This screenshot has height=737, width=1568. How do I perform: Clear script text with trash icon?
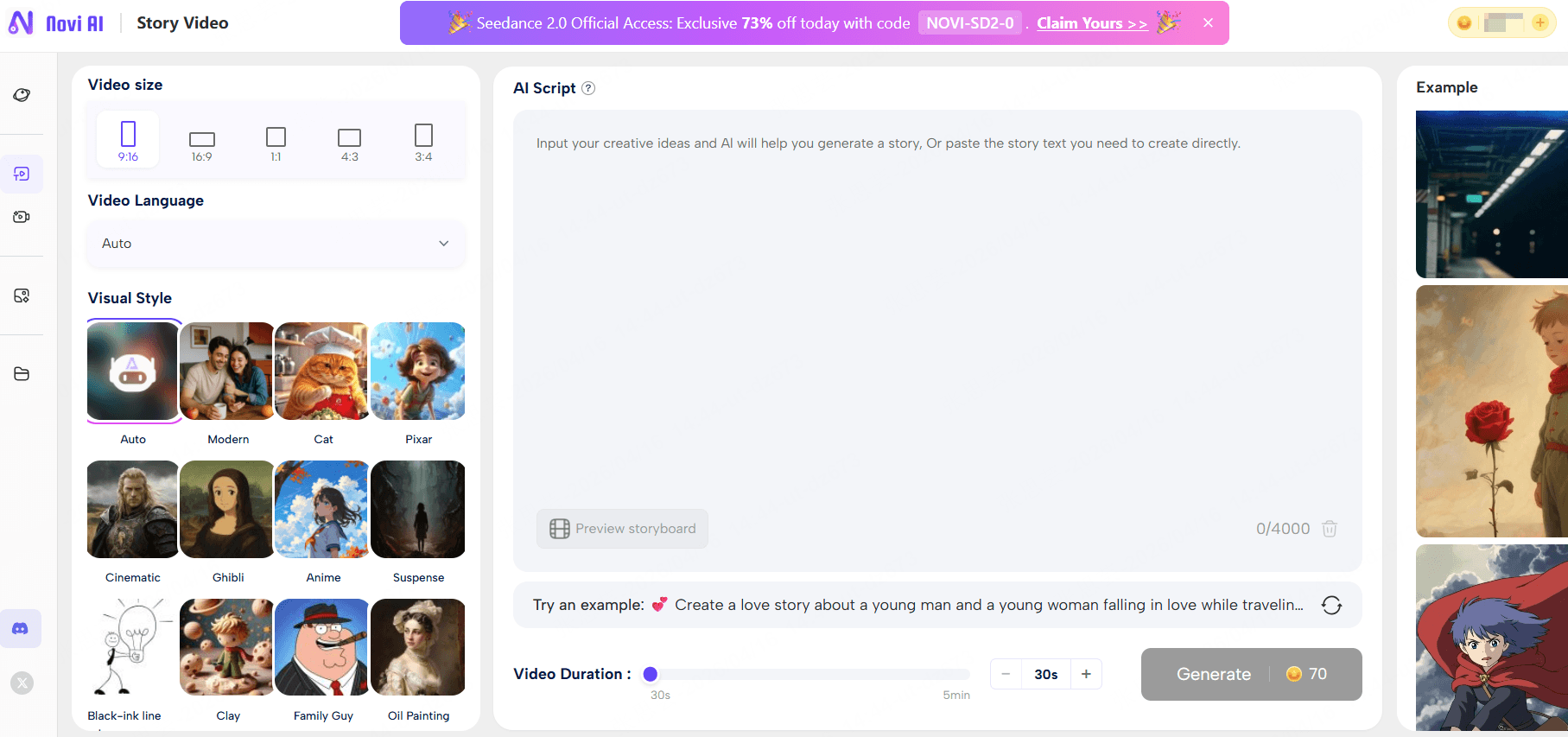[x=1330, y=529]
